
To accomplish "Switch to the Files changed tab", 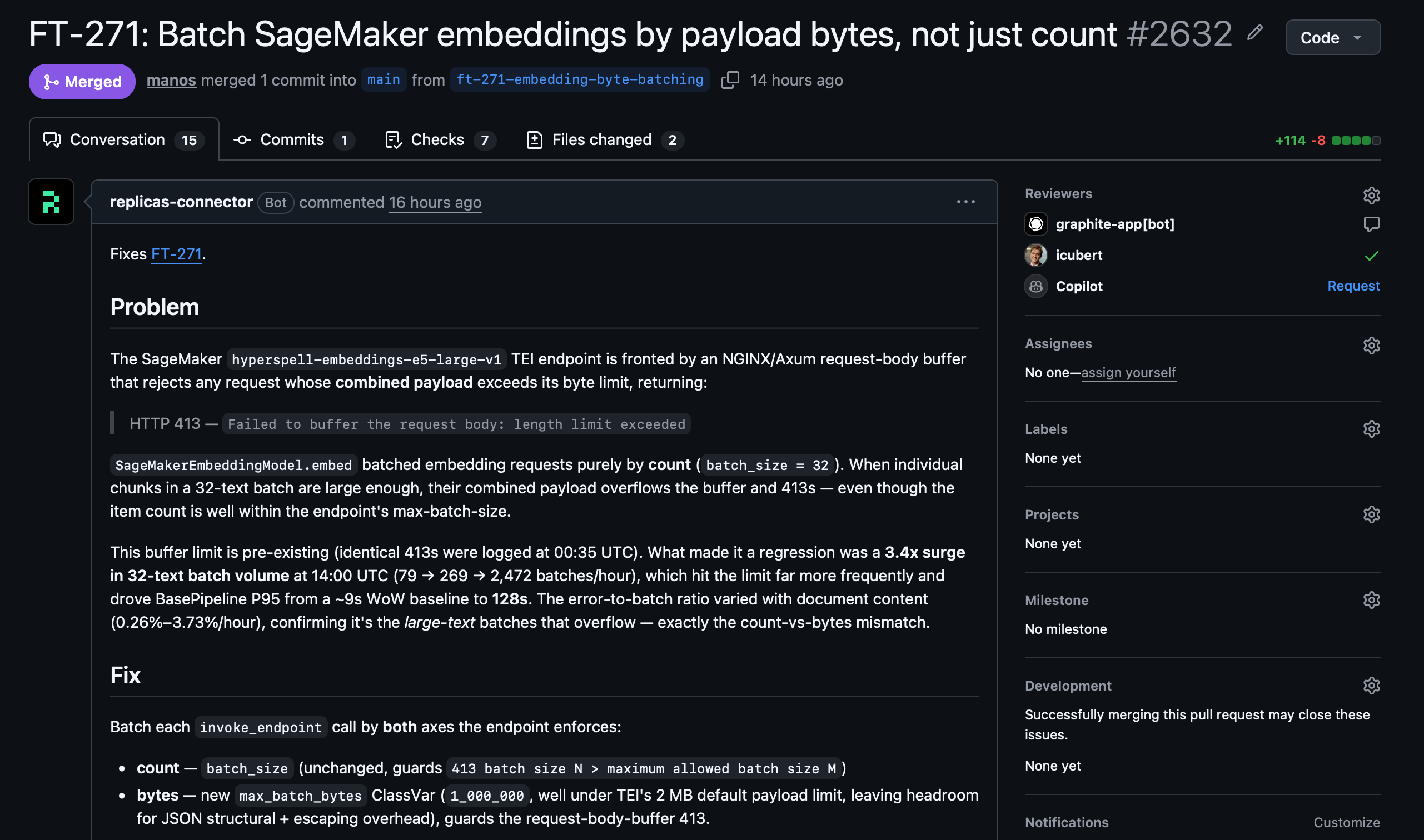I will click(605, 140).
